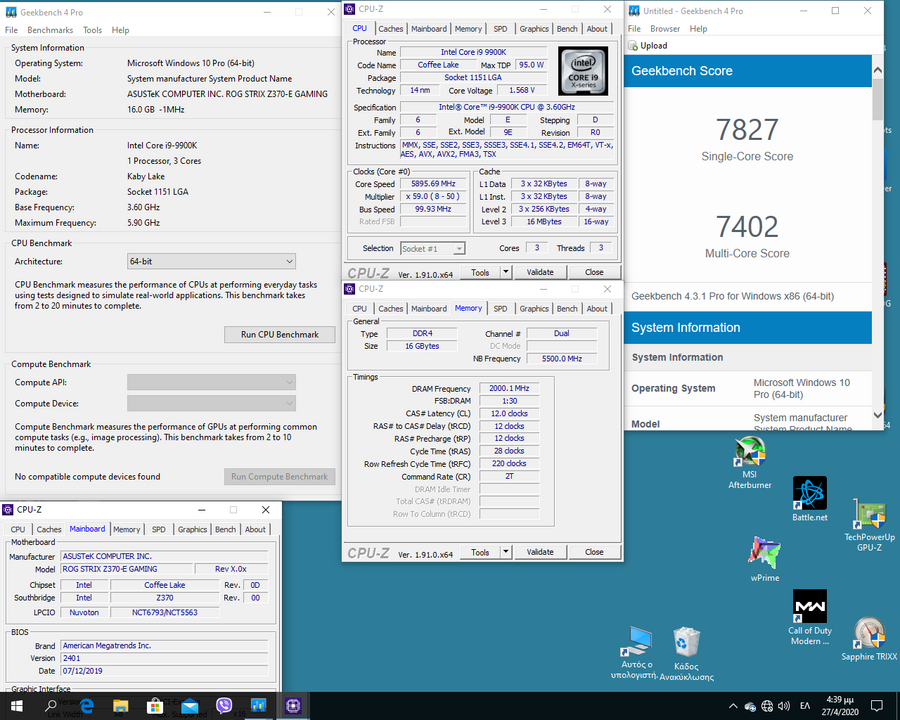900x720 pixels.
Task: Click the Intel Core i9 logo image
Action: point(583,71)
